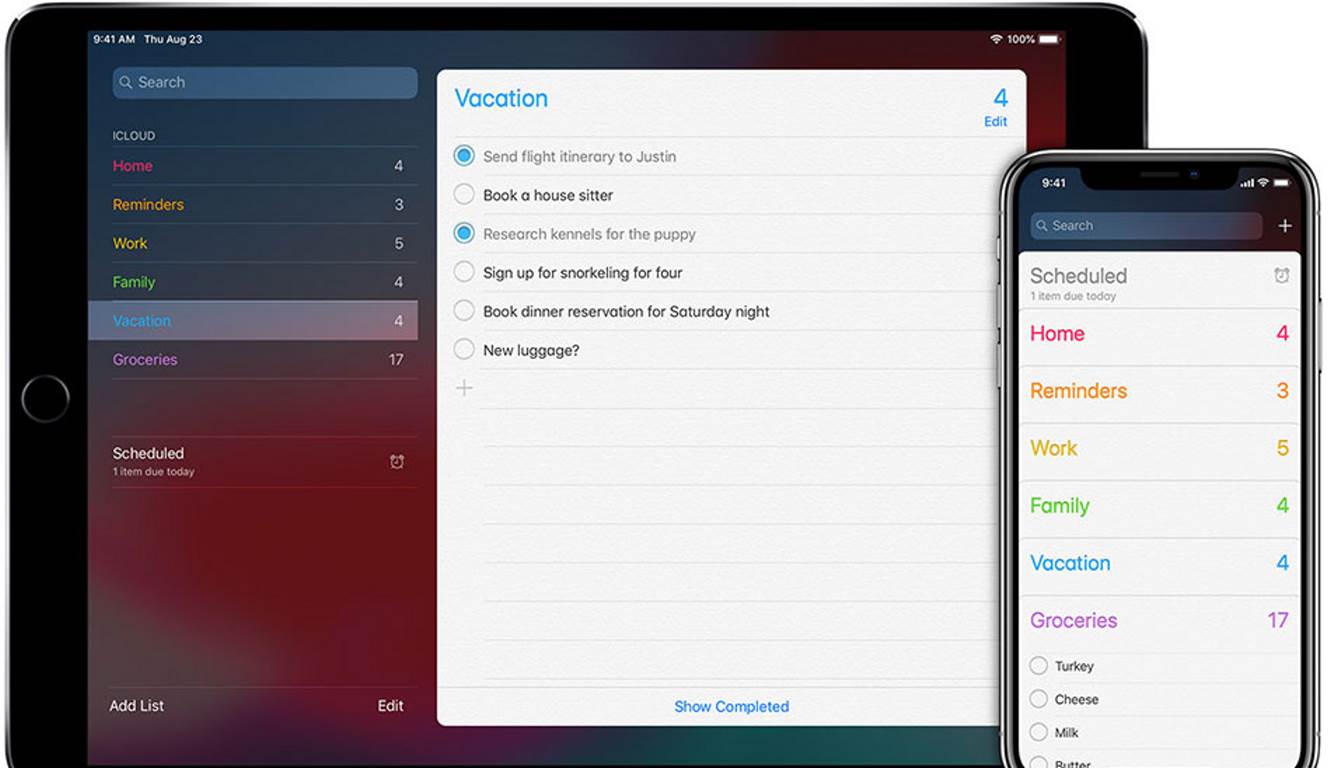Tap the alarm clock icon on iPhone Scheduled card
The width and height of the screenshot is (1331, 768).
1281,276
